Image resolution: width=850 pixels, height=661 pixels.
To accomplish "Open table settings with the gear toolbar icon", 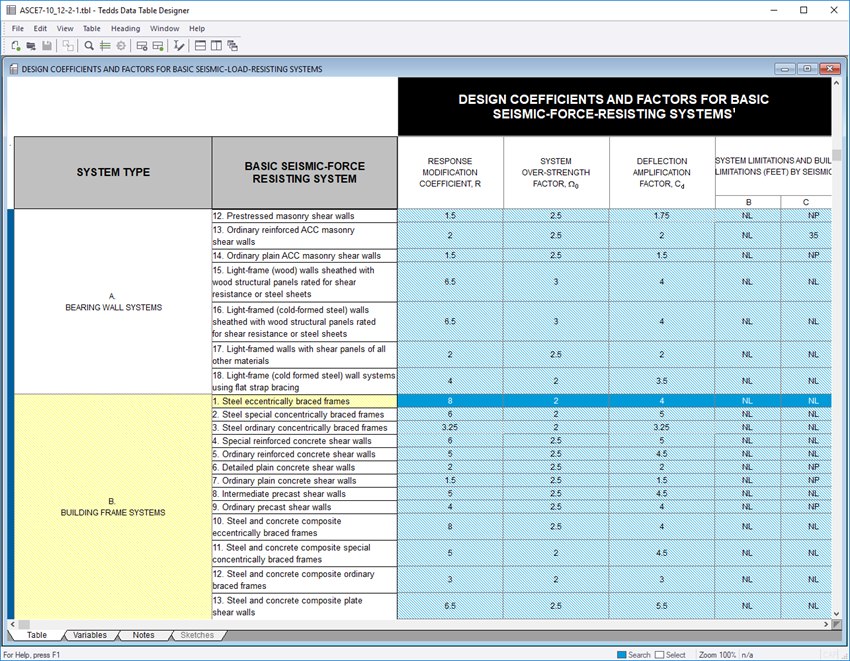I will pyautogui.click(x=120, y=45).
